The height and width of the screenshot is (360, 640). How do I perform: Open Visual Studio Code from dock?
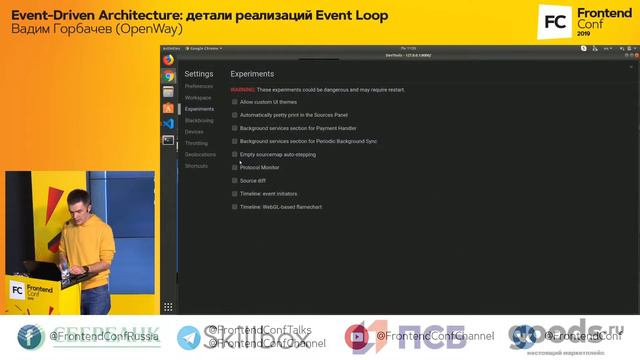click(x=169, y=123)
